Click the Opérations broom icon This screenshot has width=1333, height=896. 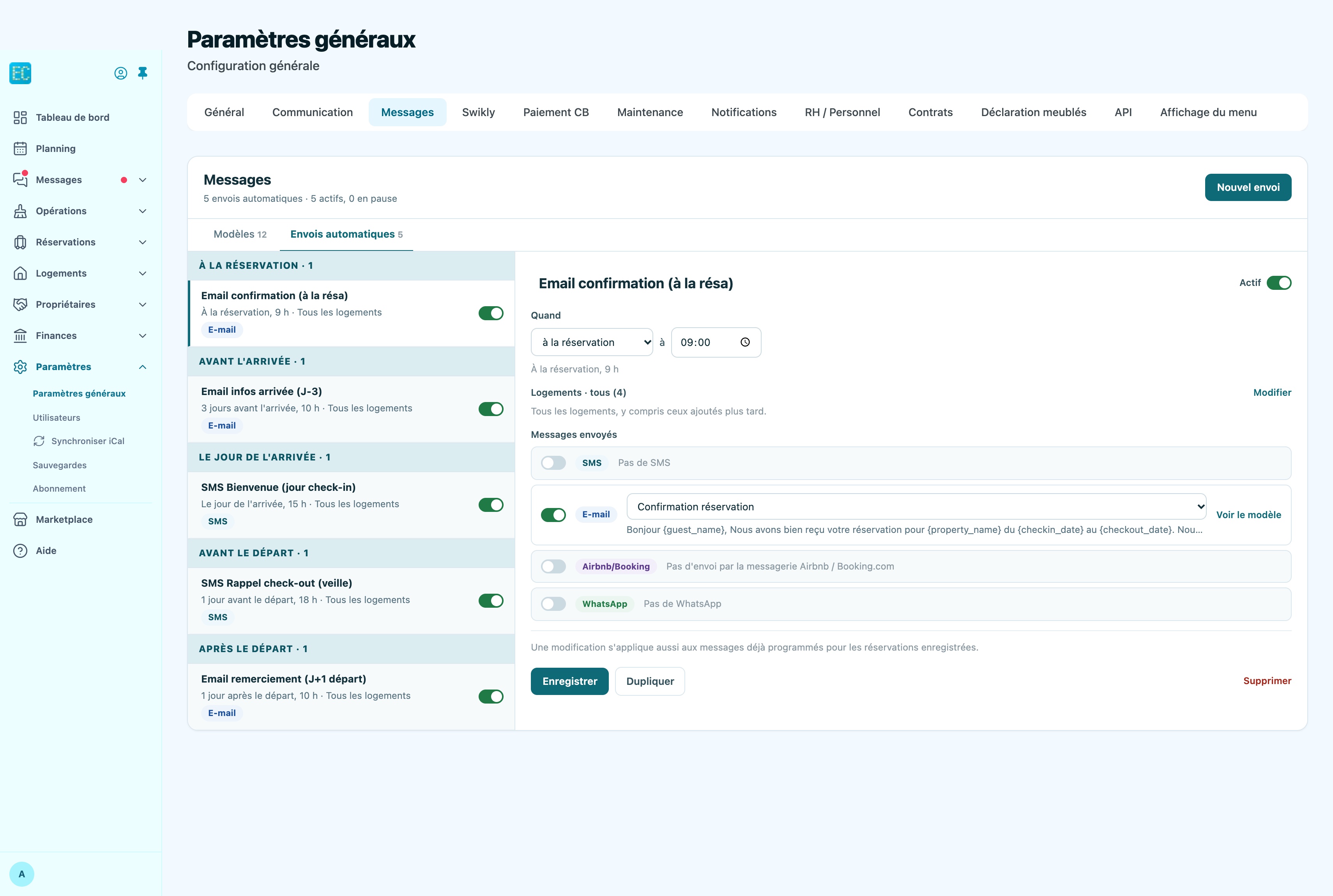point(20,211)
